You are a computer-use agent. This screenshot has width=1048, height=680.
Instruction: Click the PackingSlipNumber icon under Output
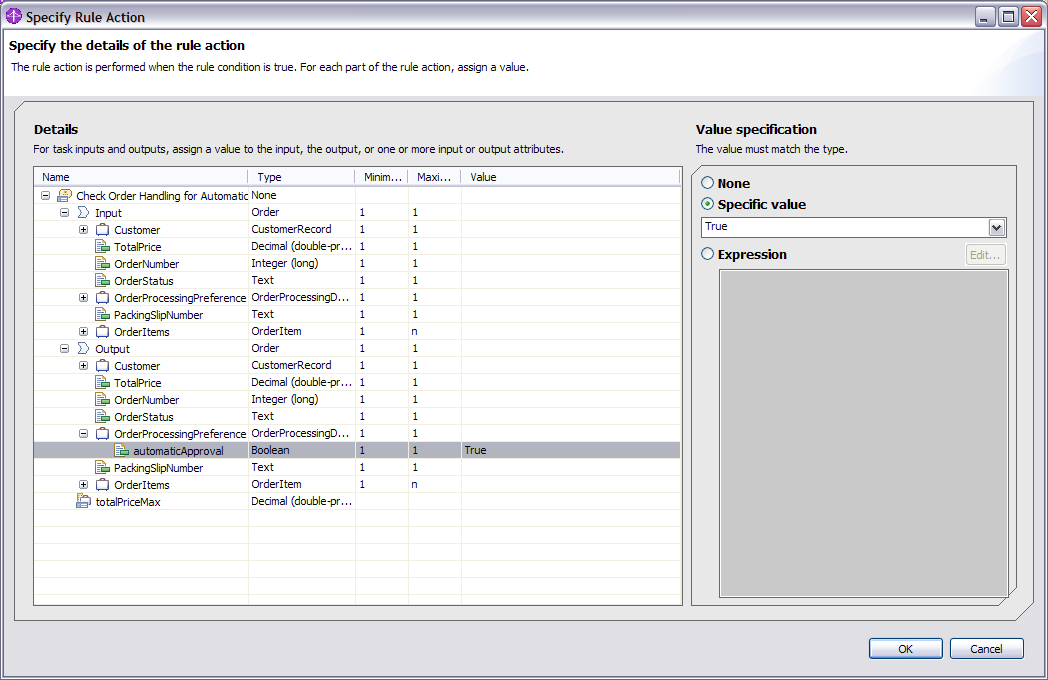tap(102, 468)
